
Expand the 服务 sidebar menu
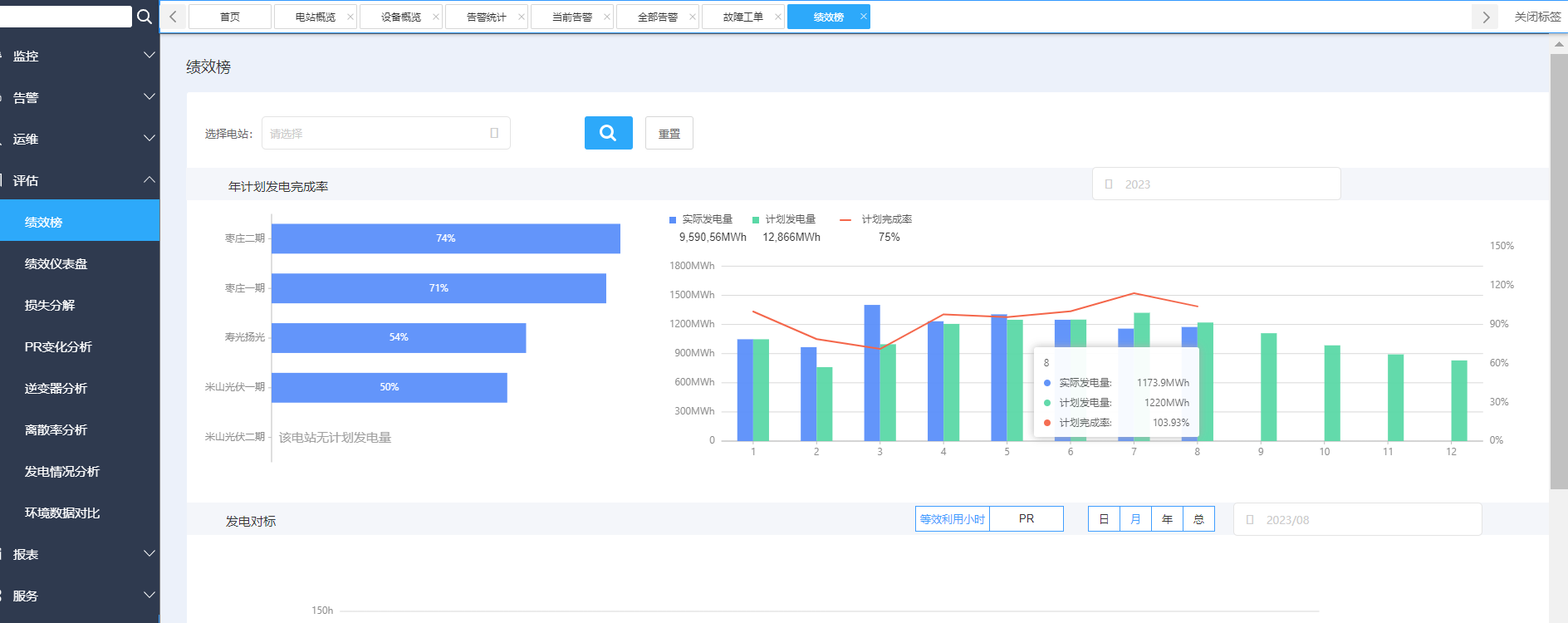[80, 596]
